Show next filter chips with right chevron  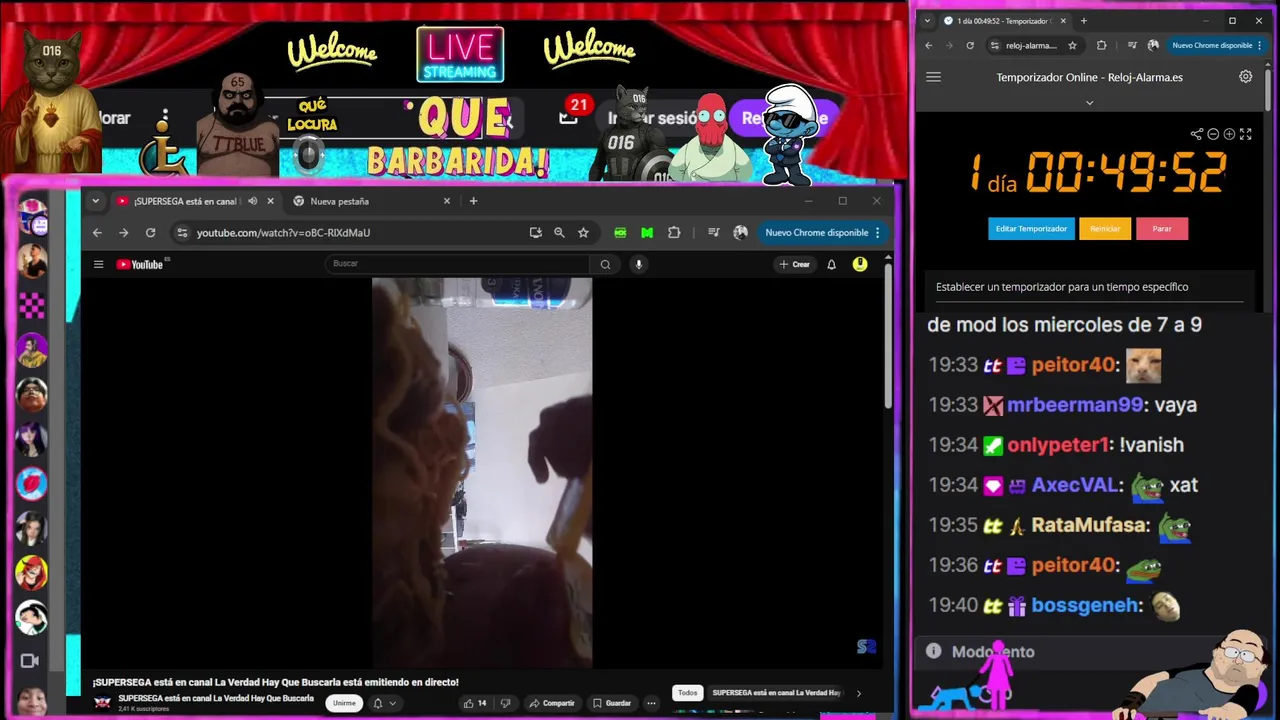pos(858,693)
